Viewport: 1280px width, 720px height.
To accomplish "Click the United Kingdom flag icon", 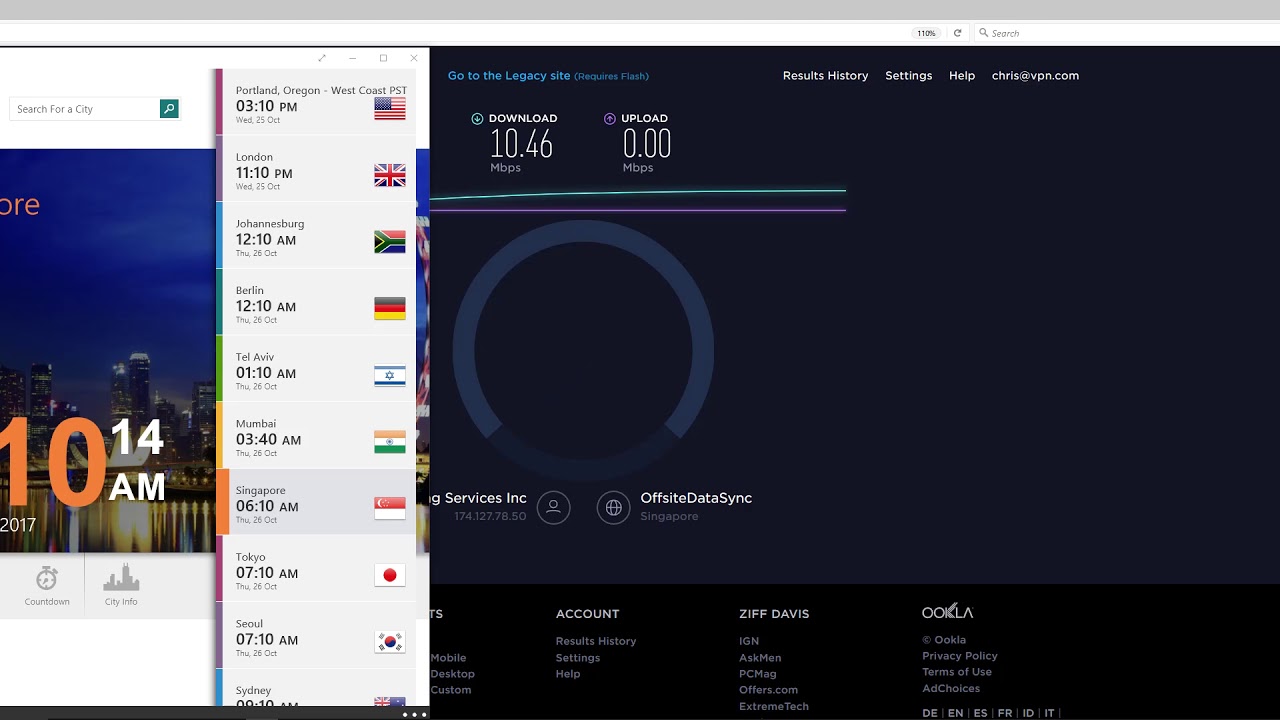I will (x=390, y=175).
